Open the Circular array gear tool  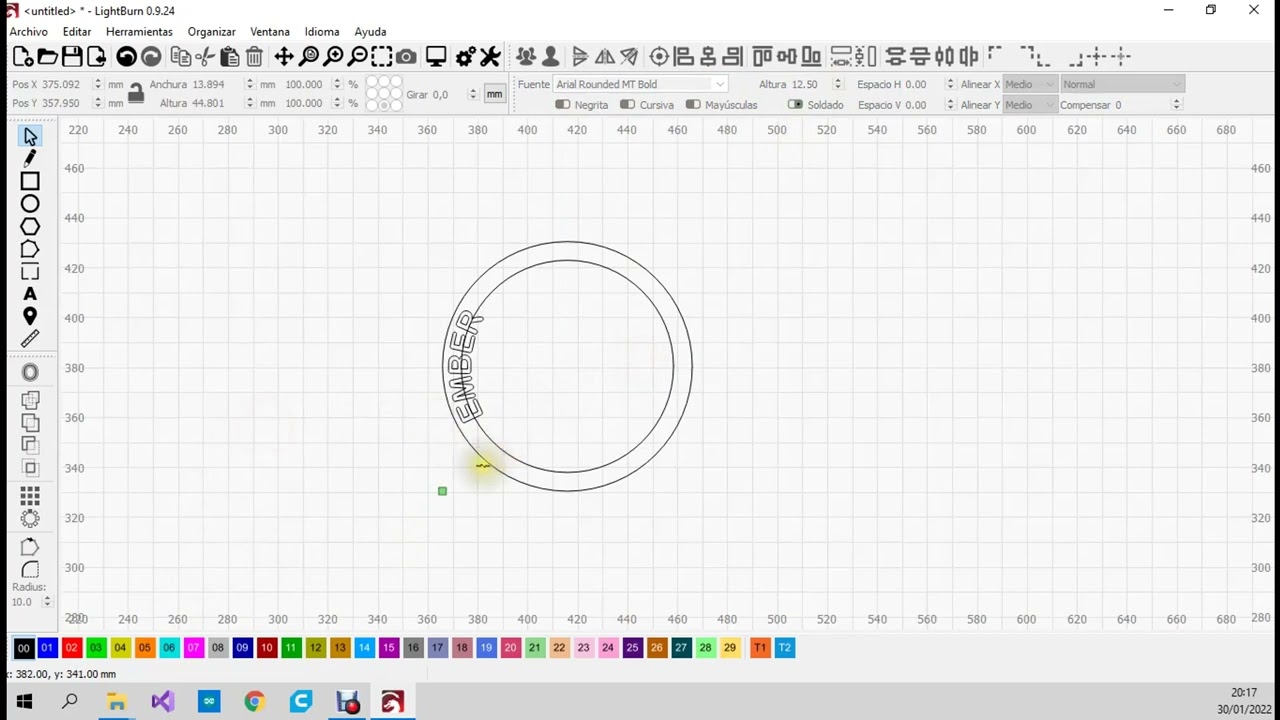(30, 519)
